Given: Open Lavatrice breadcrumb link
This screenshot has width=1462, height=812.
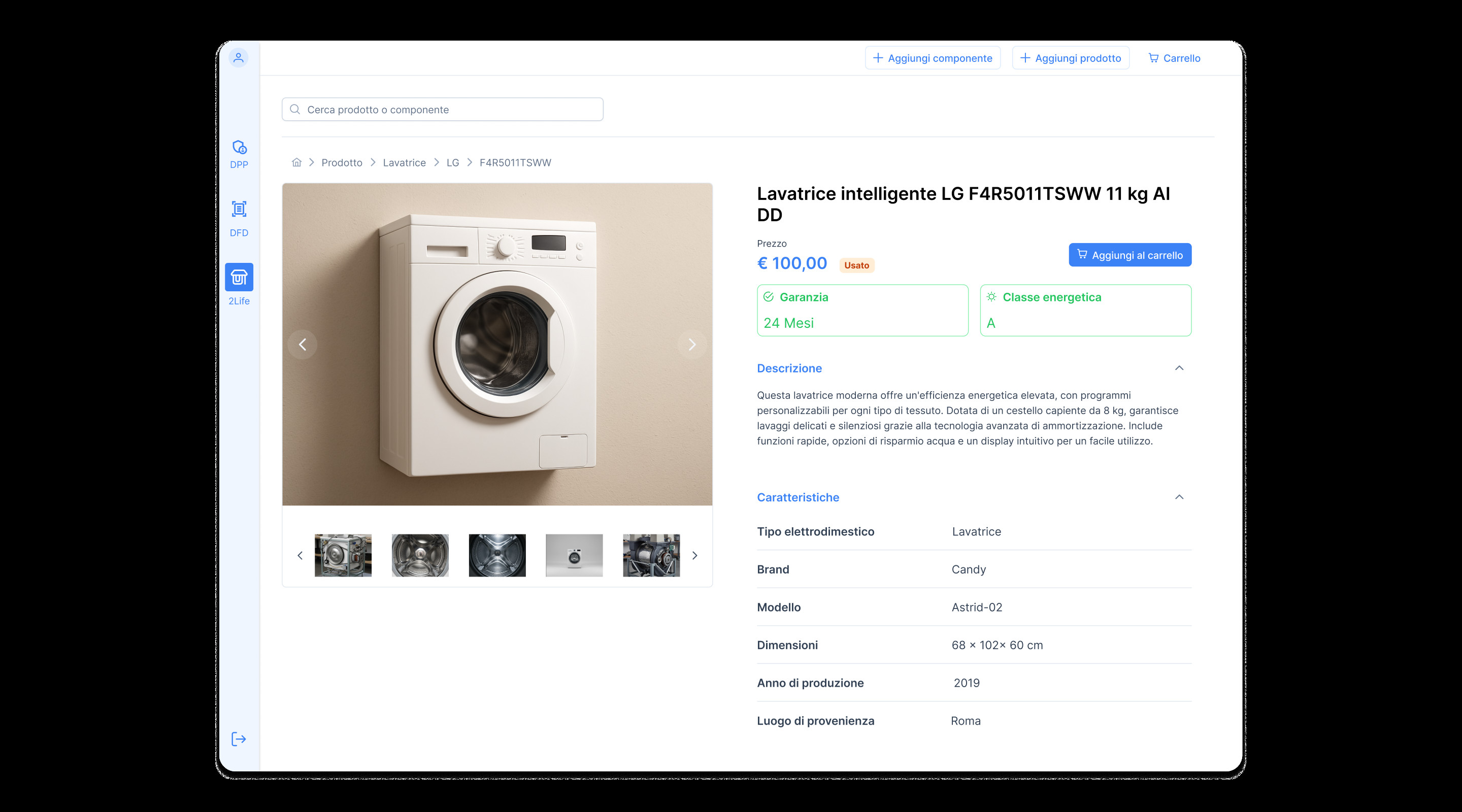Looking at the screenshot, I should coord(404,162).
